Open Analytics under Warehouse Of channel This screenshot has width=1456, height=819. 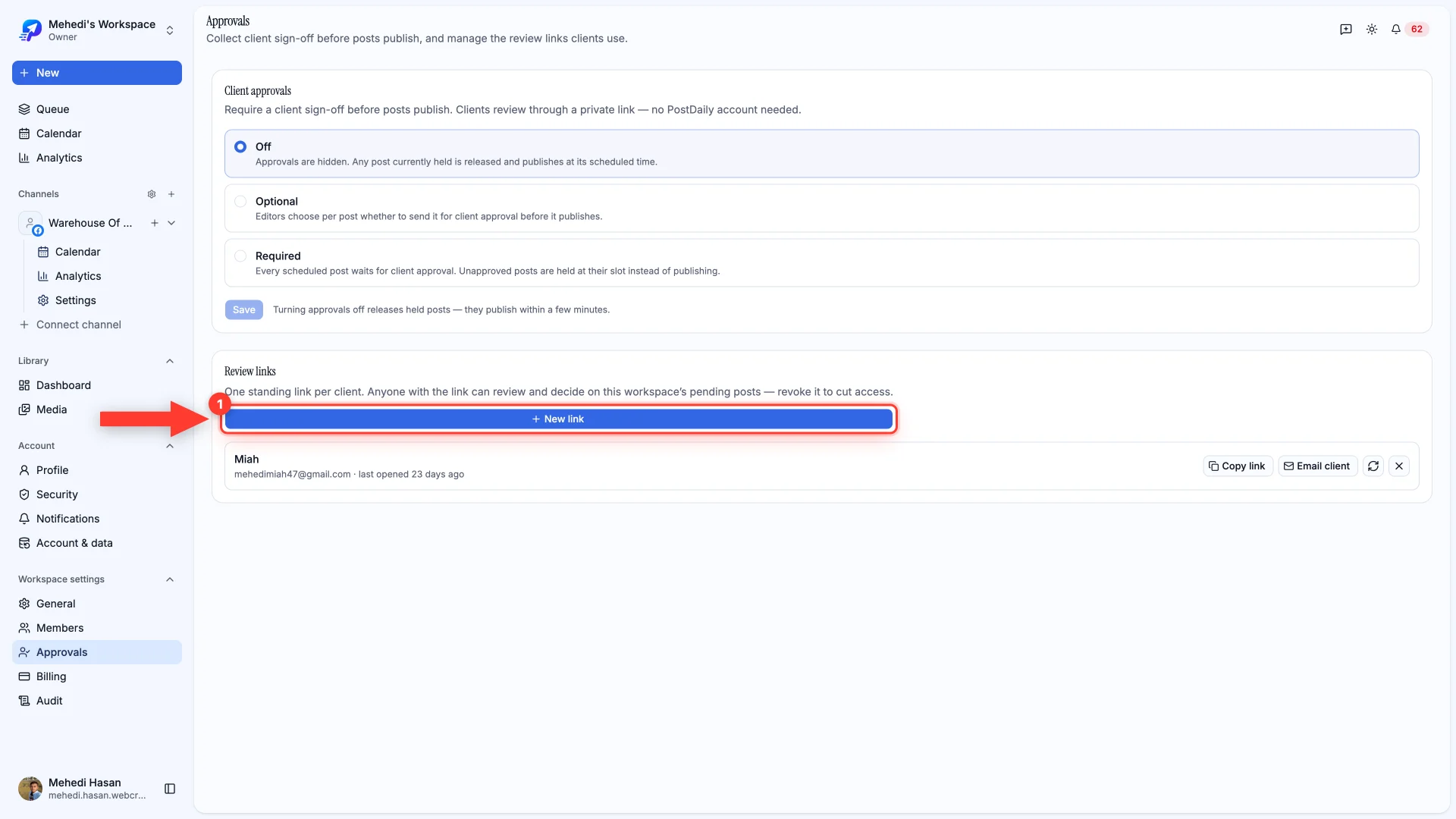[106, 276]
